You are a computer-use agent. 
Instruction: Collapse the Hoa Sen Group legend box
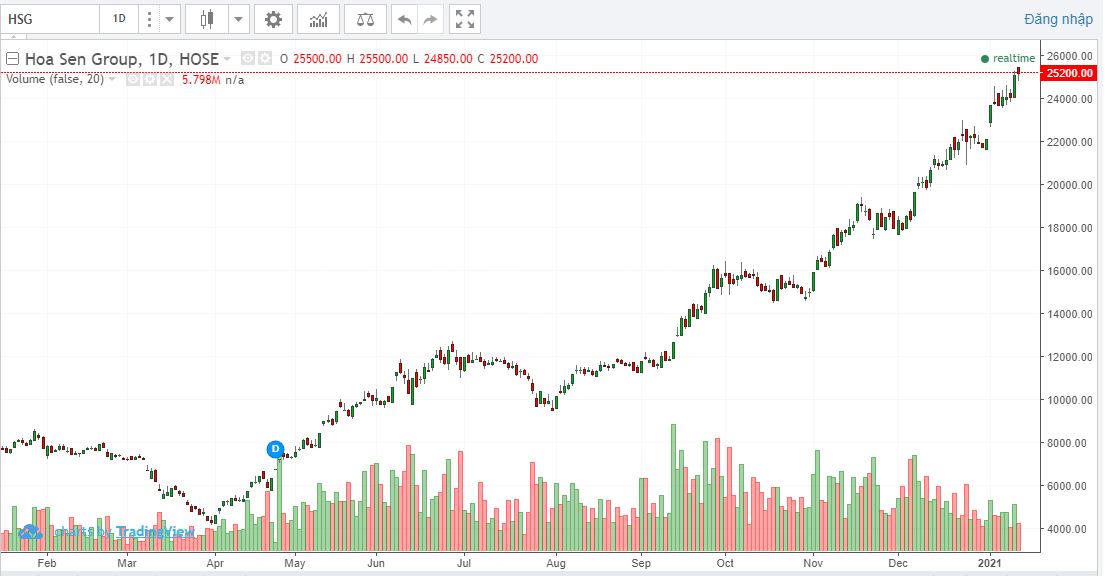[x=13, y=59]
